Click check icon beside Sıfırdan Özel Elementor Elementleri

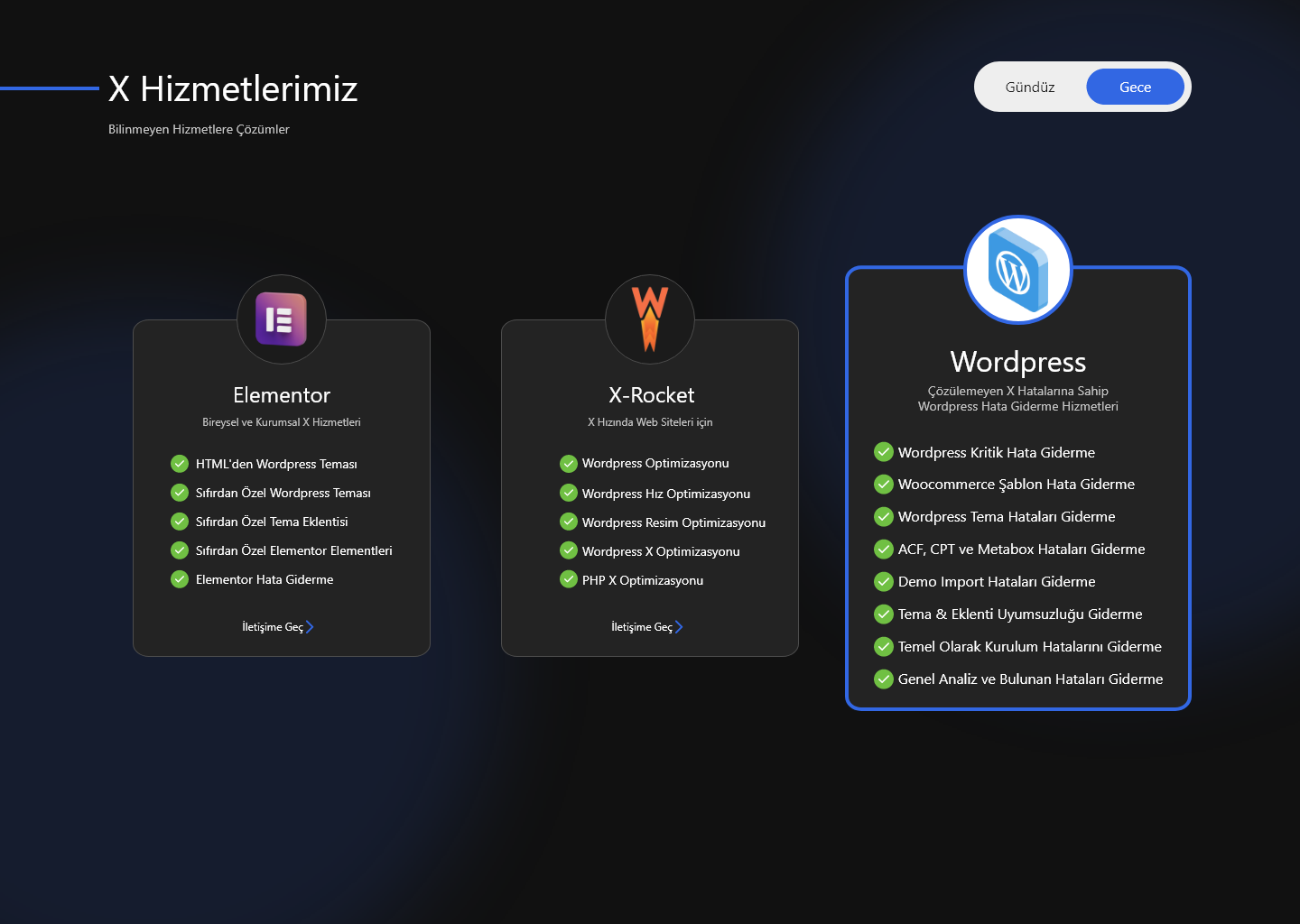180,550
